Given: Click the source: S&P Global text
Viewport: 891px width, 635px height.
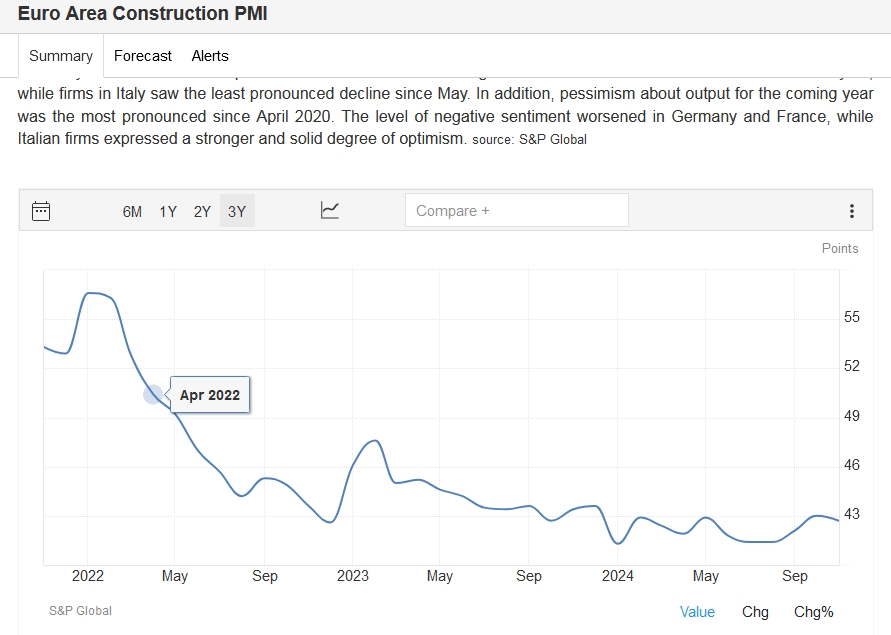Looking at the screenshot, I should pyautogui.click(x=529, y=140).
